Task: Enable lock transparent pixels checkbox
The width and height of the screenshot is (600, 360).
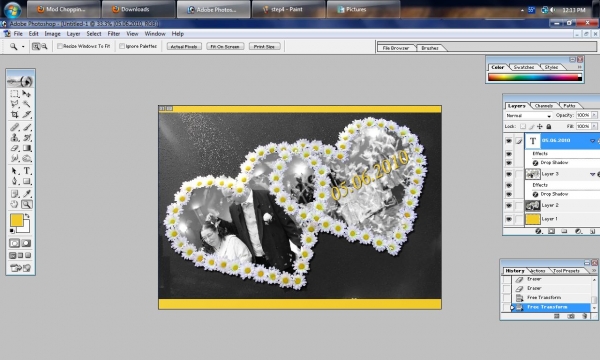Action: click(523, 126)
